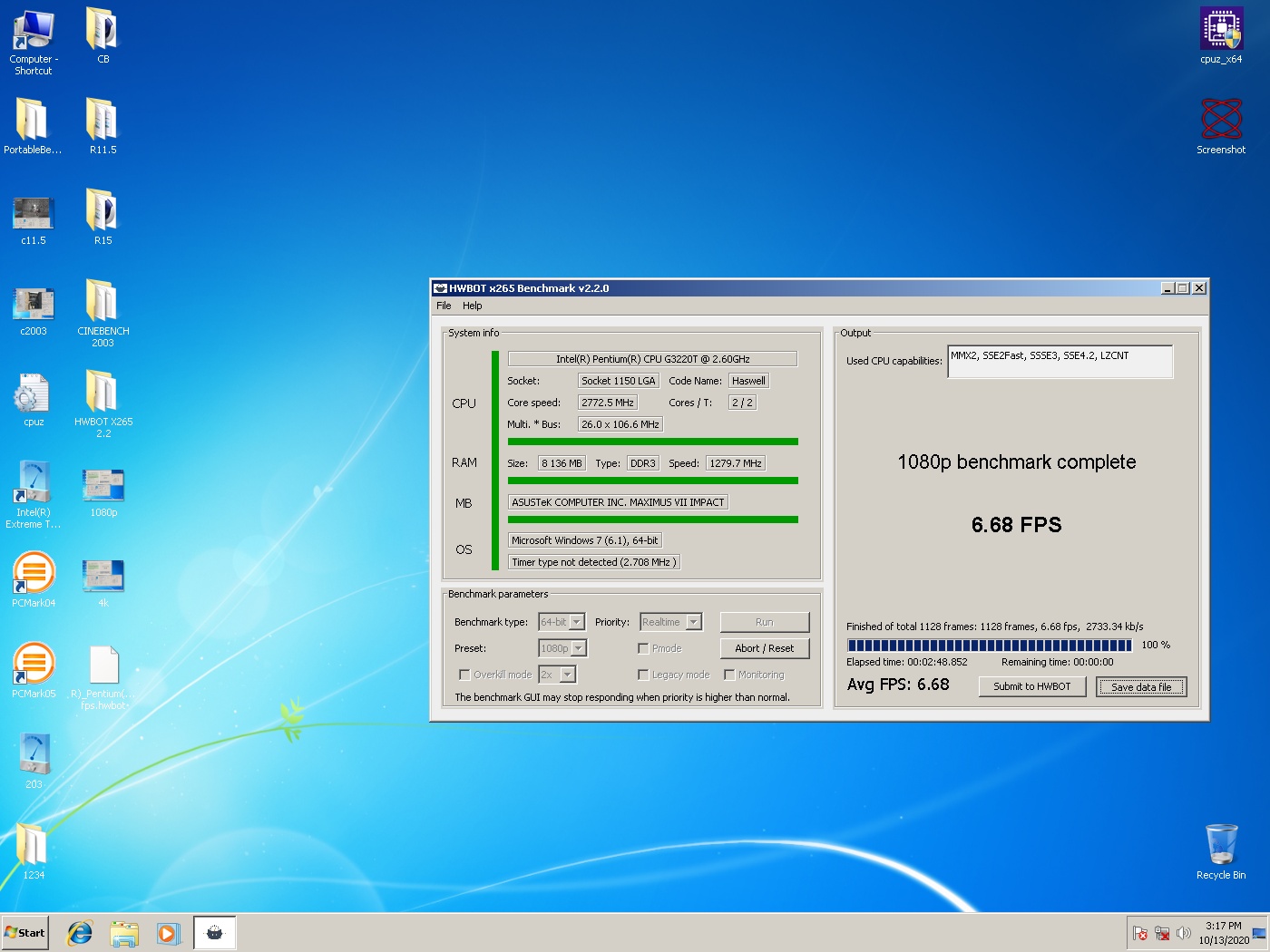1270x952 pixels.
Task: Click Save data file button
Action: 1141,686
